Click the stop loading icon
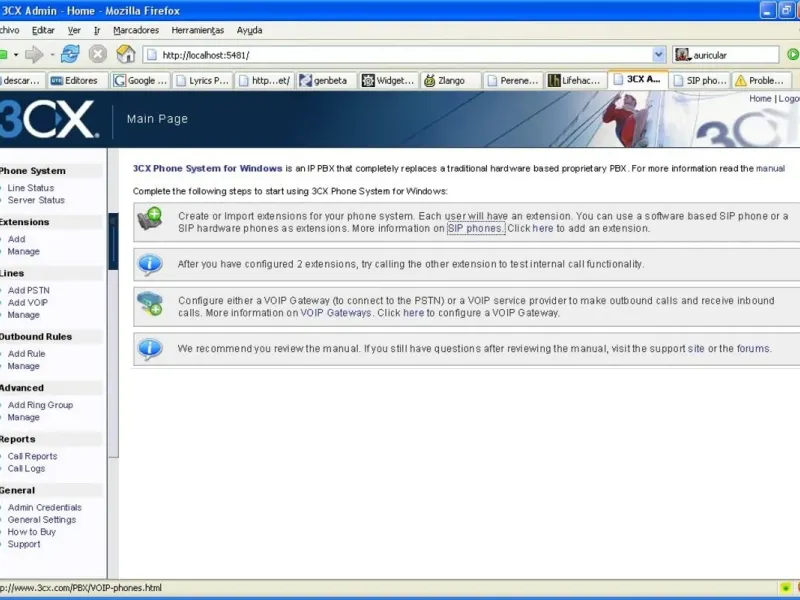The width and height of the screenshot is (800, 600). click(97, 54)
